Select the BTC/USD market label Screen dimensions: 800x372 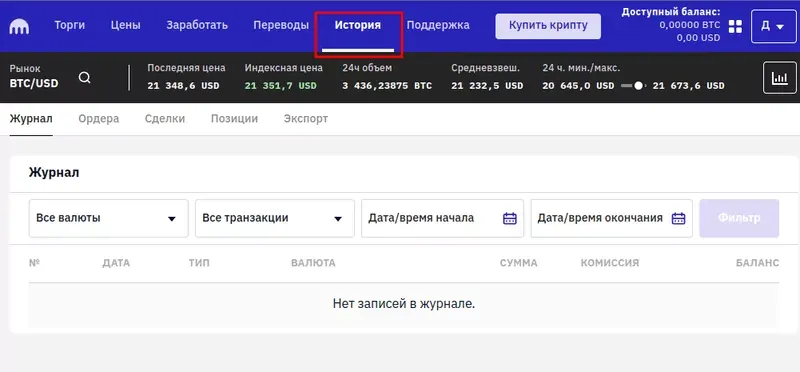34,83
